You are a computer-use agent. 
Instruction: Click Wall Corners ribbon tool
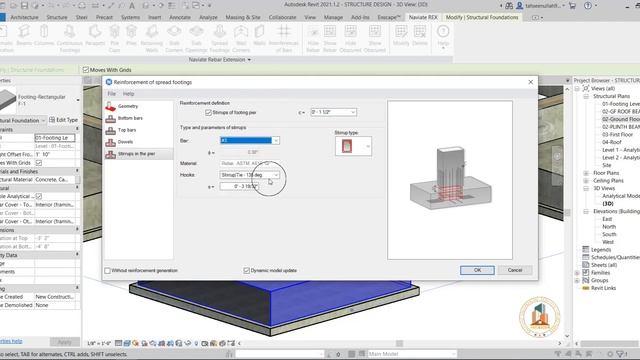[x=241, y=39]
